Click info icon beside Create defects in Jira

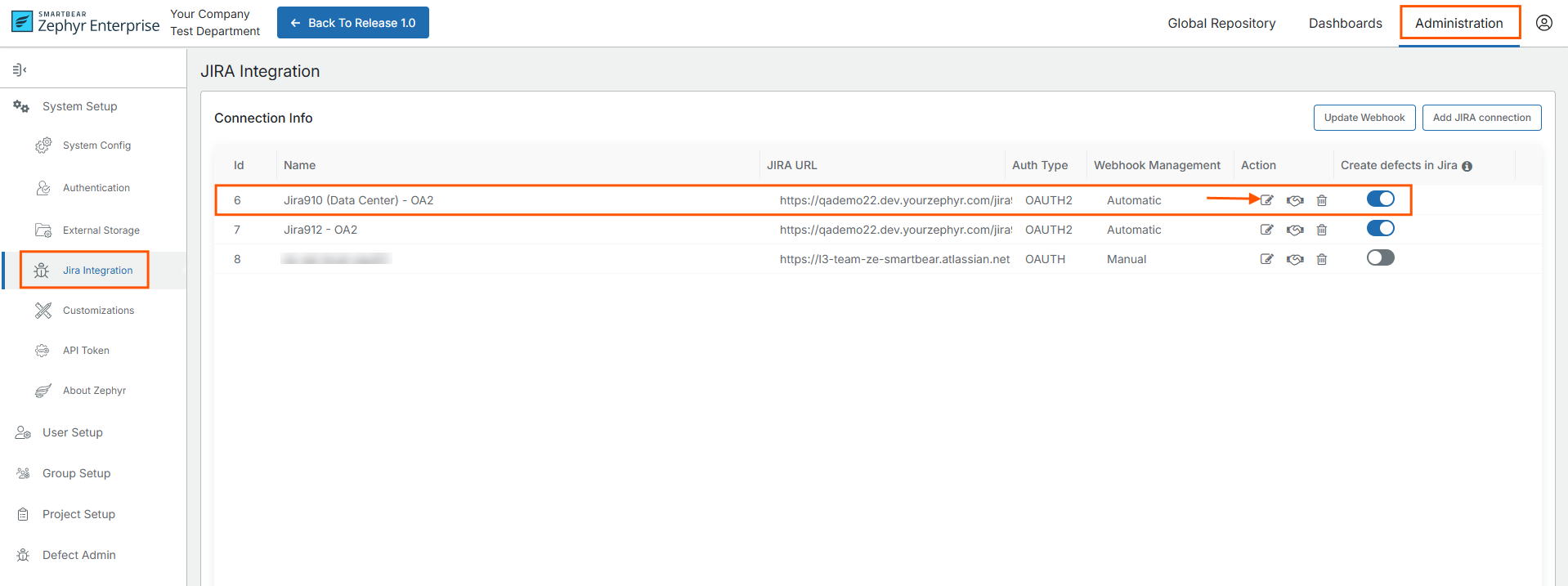point(1467,166)
